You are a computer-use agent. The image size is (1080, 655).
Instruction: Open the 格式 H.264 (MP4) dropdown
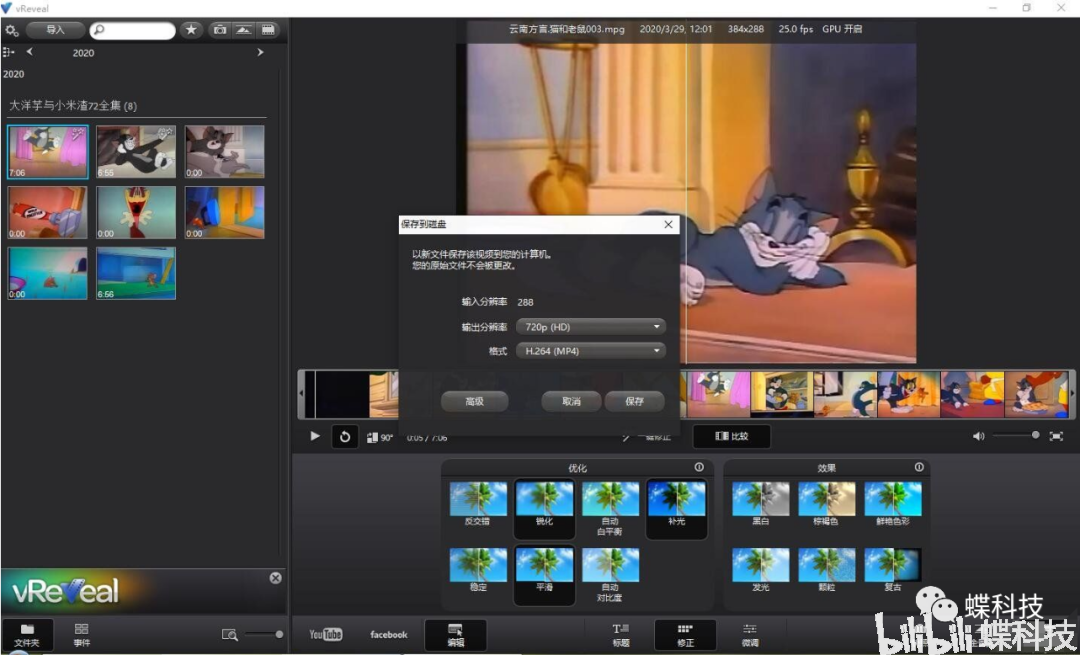coord(591,351)
